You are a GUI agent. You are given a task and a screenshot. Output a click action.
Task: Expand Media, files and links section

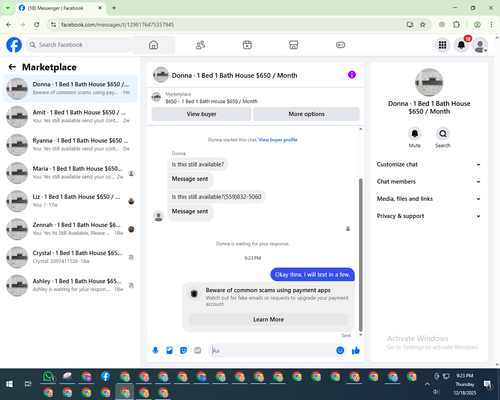pos(429,199)
